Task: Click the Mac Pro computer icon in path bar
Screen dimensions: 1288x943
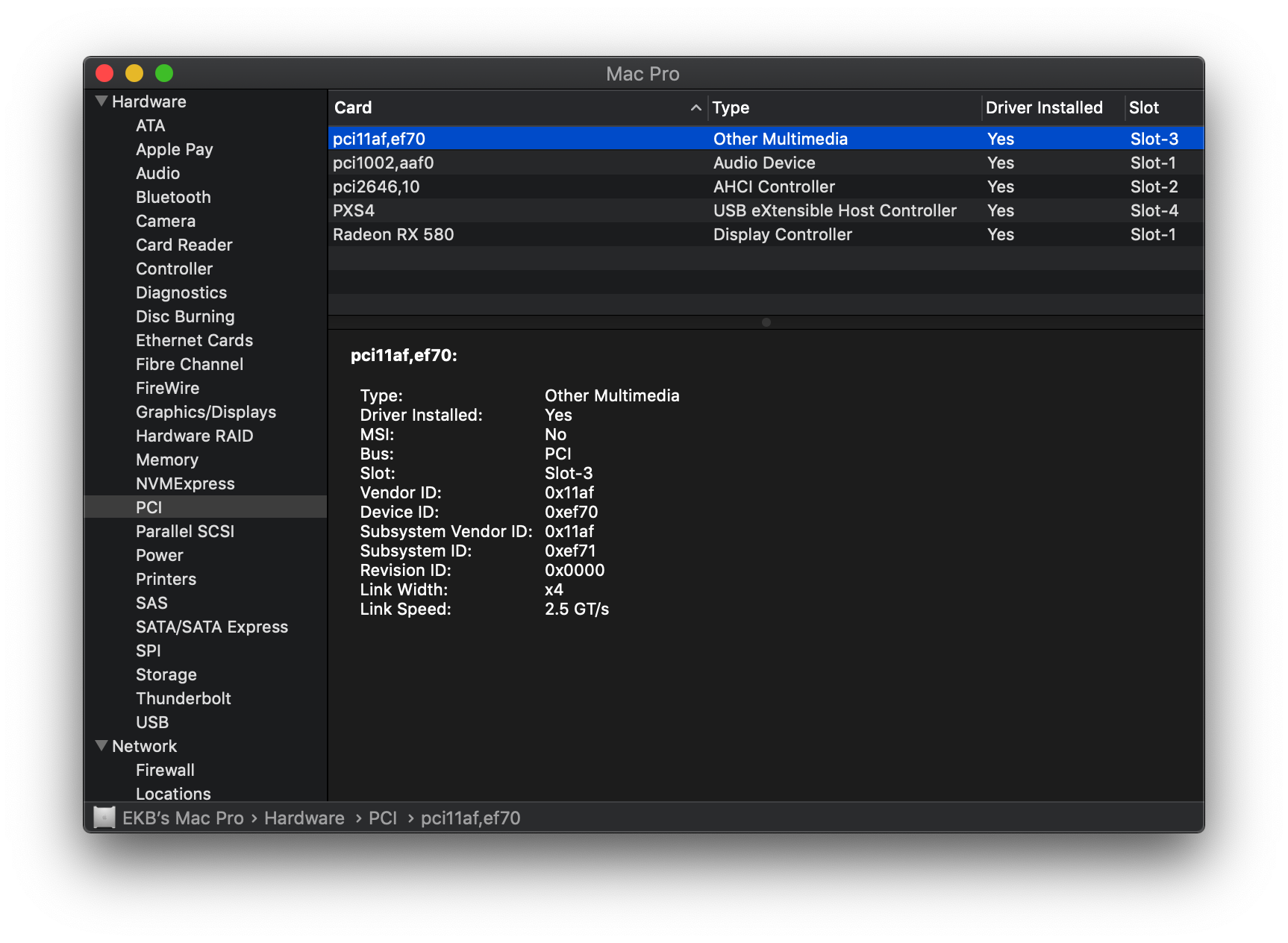Action: 104,818
